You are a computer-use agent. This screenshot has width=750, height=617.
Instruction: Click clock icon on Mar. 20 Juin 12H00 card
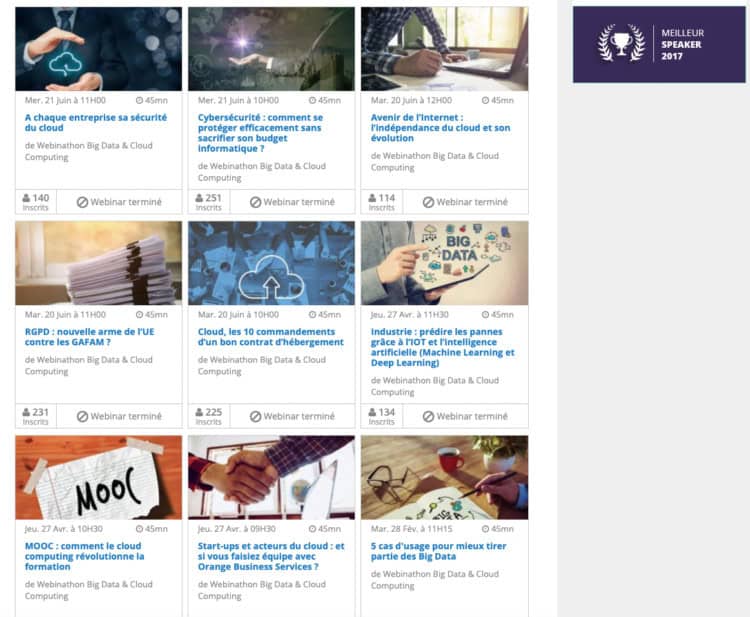tap(485, 100)
